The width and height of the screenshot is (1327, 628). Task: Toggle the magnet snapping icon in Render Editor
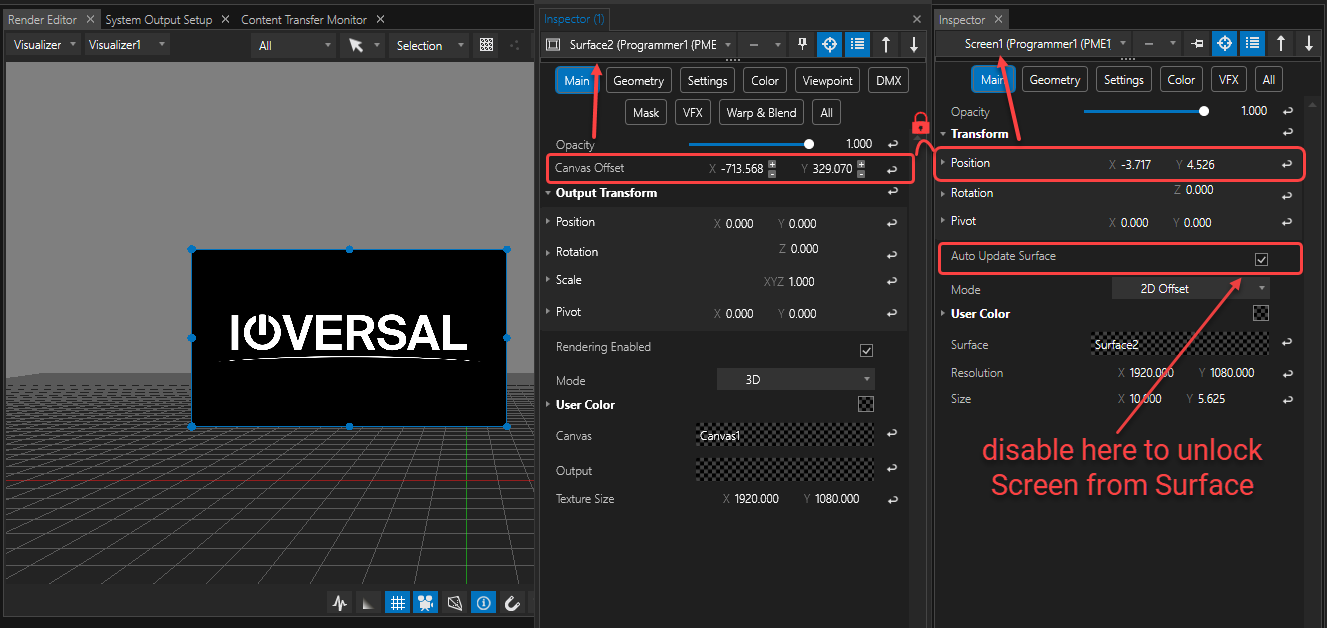point(512,603)
